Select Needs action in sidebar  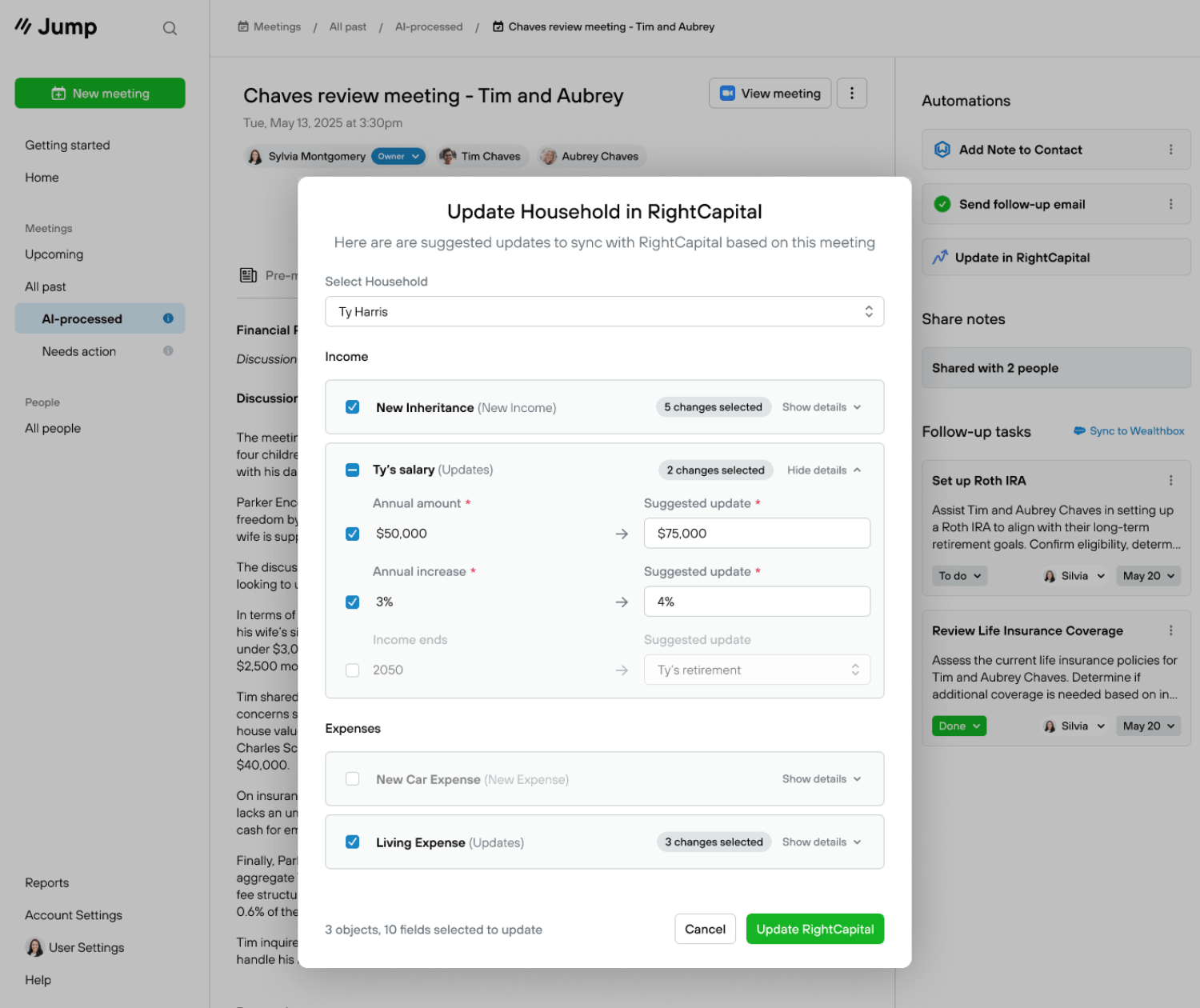pos(79,351)
